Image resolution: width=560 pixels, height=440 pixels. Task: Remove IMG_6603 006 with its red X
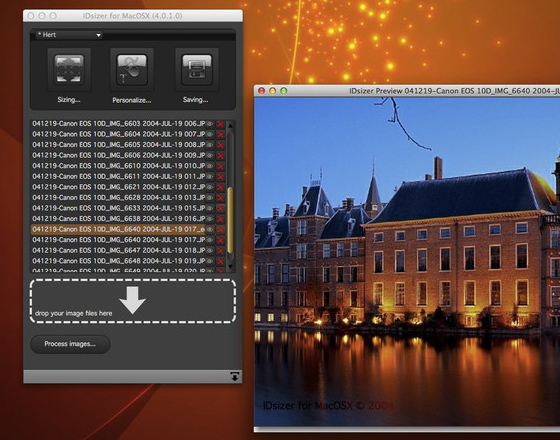click(220, 124)
